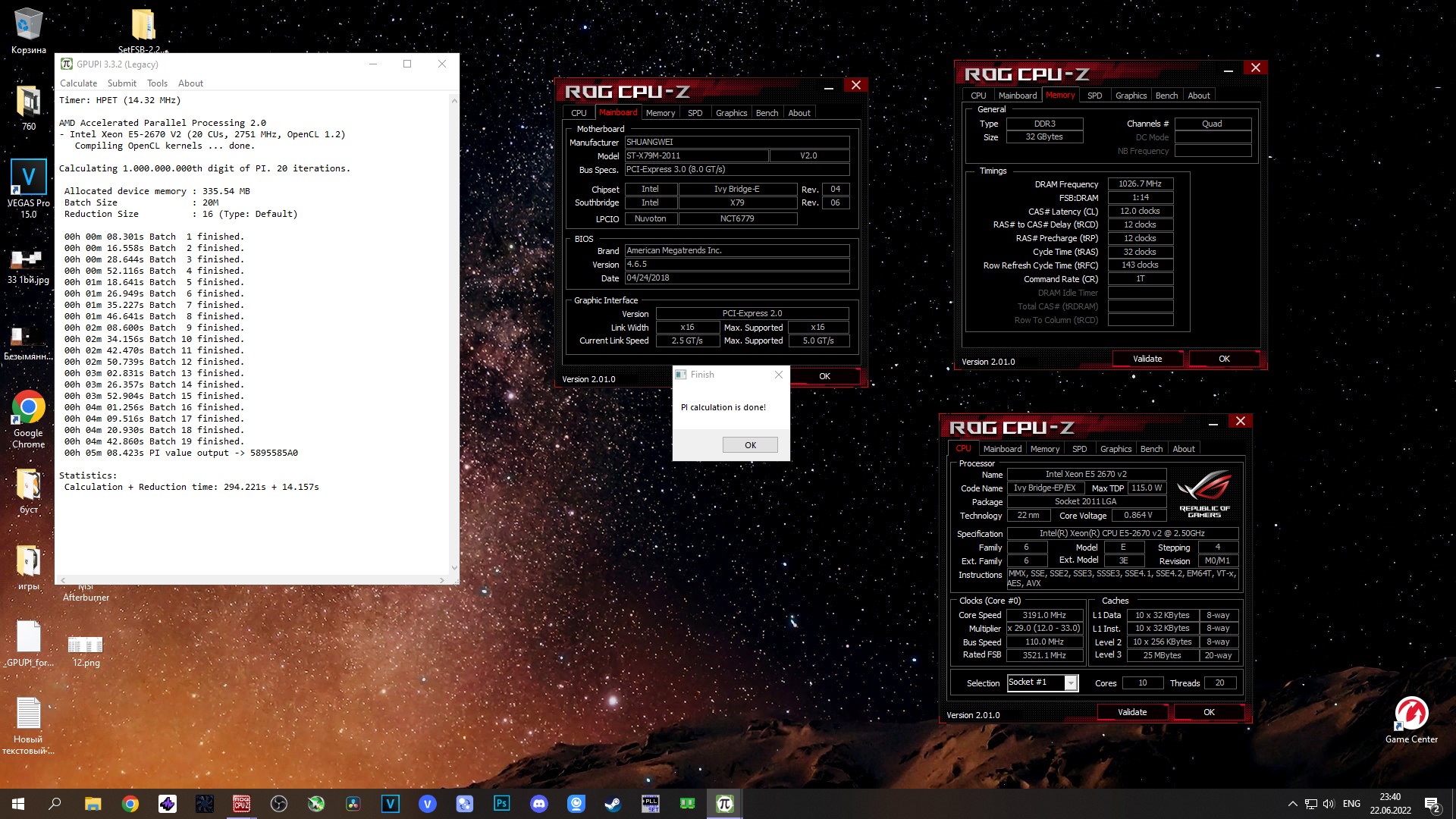Expand the Socket #1 selection dropdown
Screen dimensions: 1456x819
pyautogui.click(x=1071, y=683)
